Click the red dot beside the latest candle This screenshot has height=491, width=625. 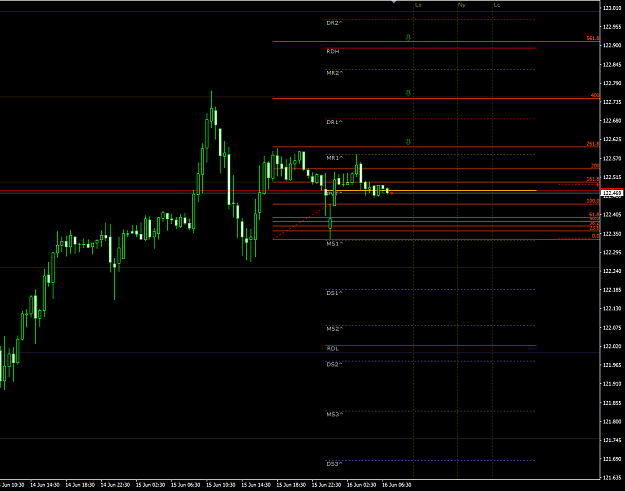391,193
